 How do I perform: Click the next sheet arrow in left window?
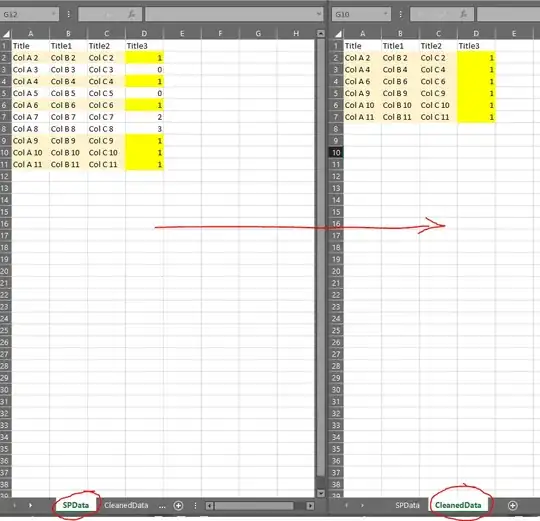[30, 506]
